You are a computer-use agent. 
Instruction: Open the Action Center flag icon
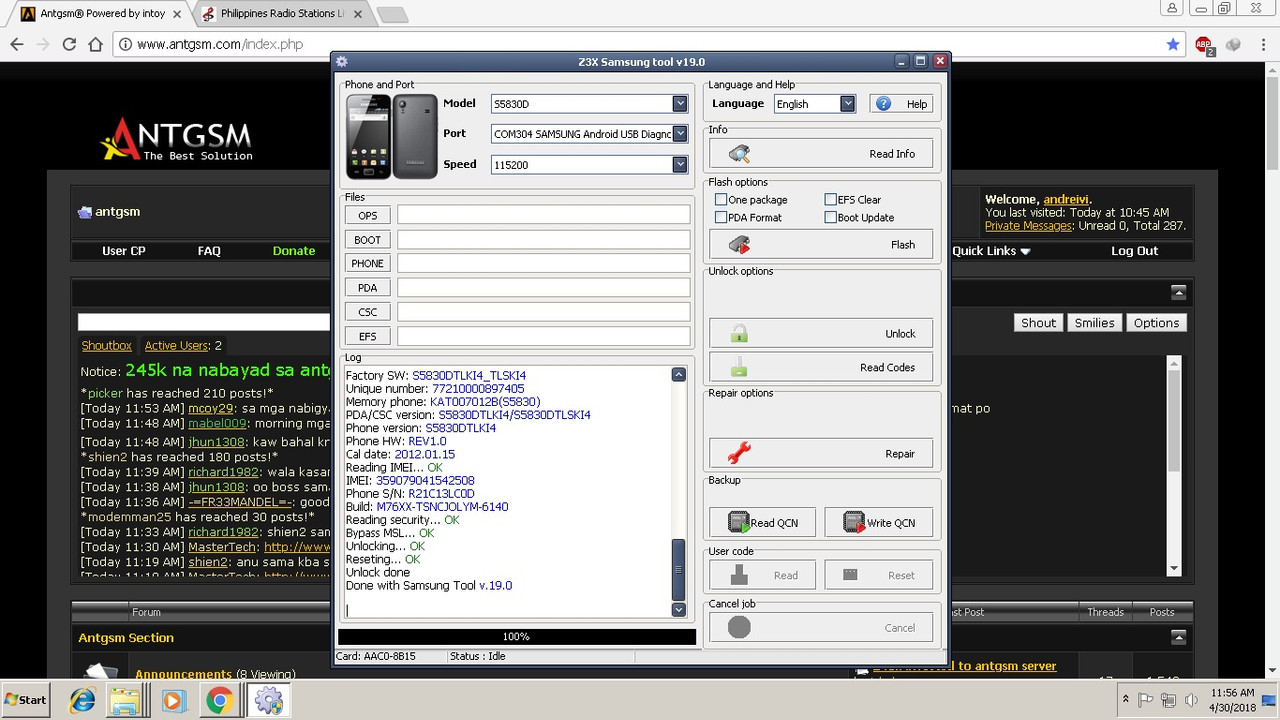1147,700
